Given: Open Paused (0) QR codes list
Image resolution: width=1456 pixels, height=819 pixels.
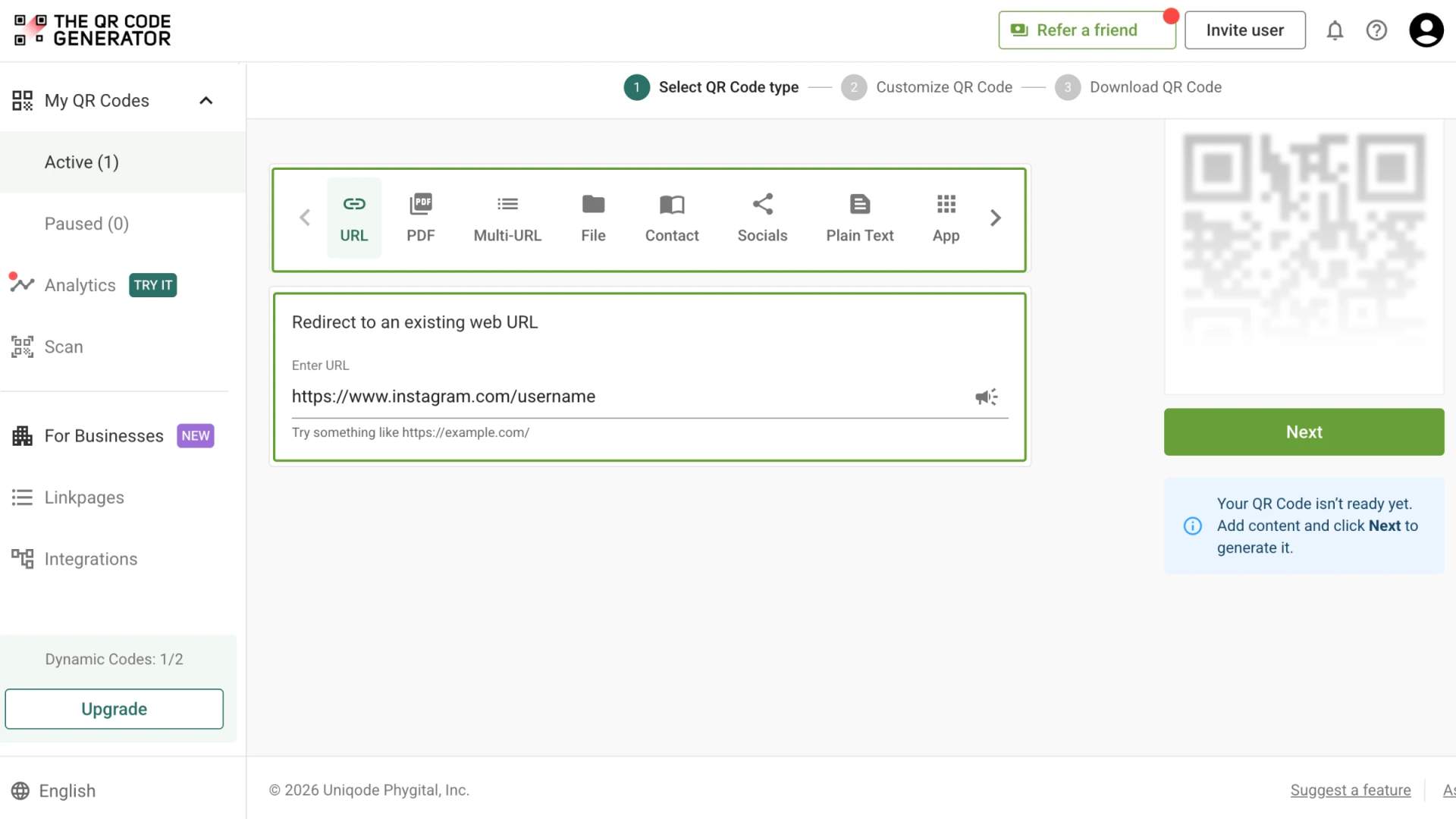Looking at the screenshot, I should (123, 224).
